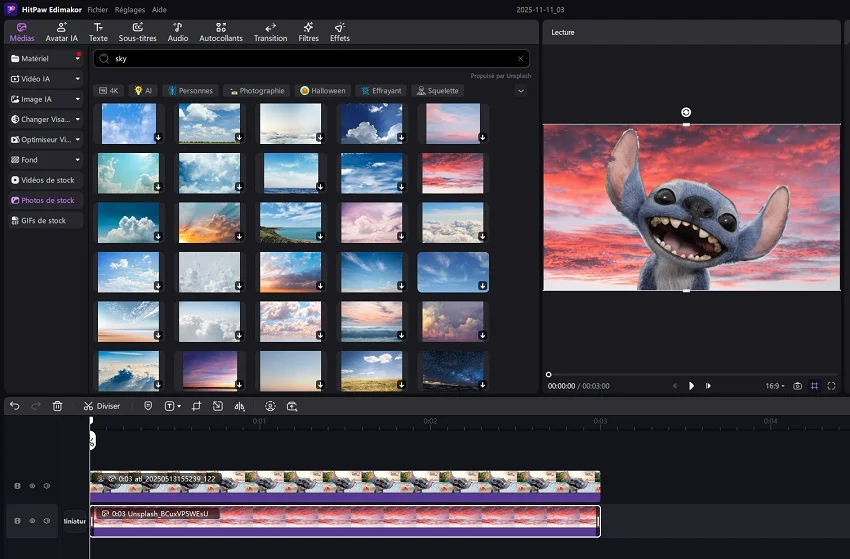
Task: Open the Fichier menu
Action: (97, 9)
